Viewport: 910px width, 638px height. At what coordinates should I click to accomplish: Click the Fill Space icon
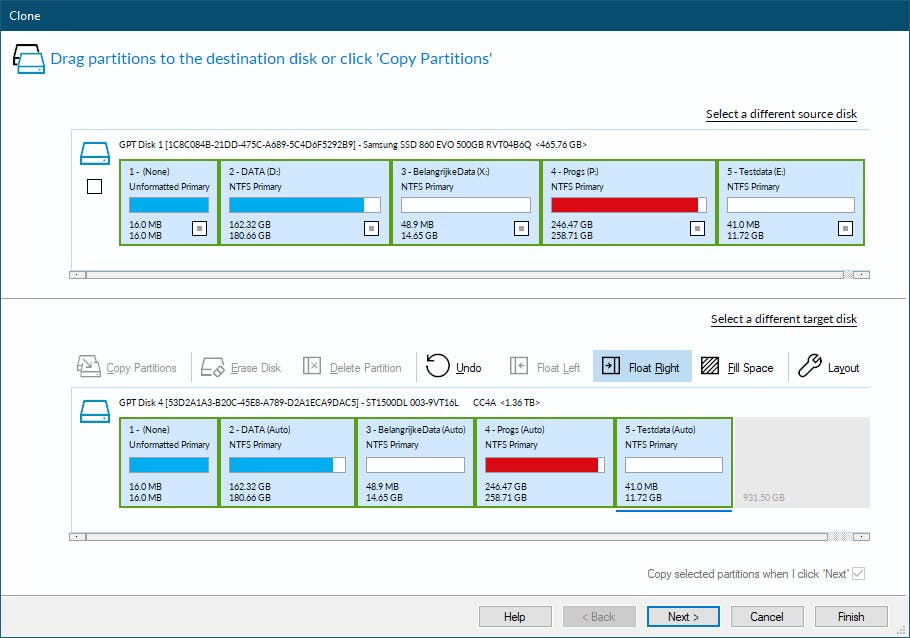click(710, 367)
